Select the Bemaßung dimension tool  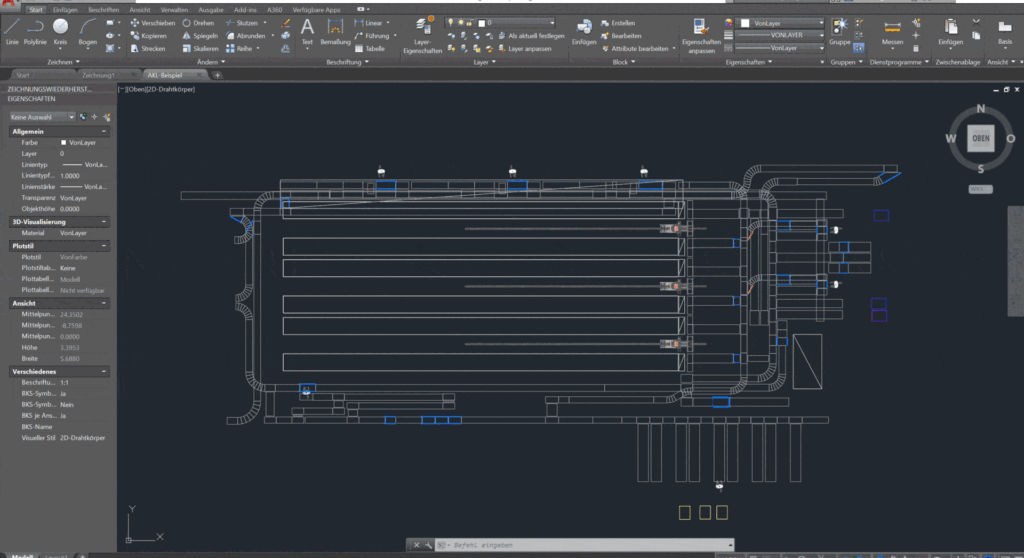(335, 32)
